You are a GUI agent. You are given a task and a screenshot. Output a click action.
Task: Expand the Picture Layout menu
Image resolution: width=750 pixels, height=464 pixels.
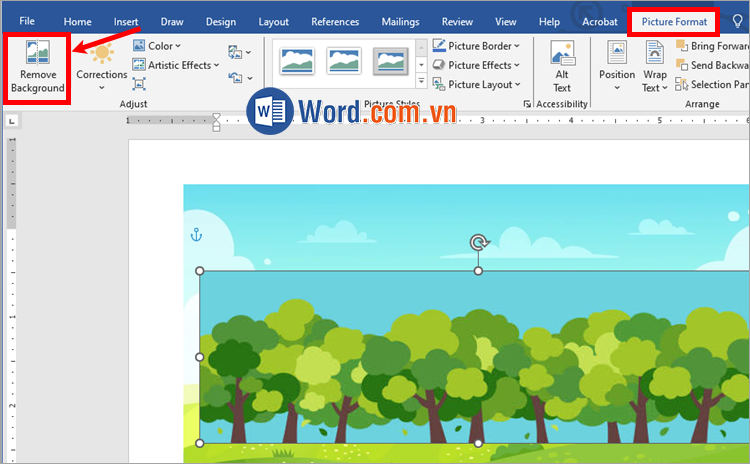pos(477,85)
